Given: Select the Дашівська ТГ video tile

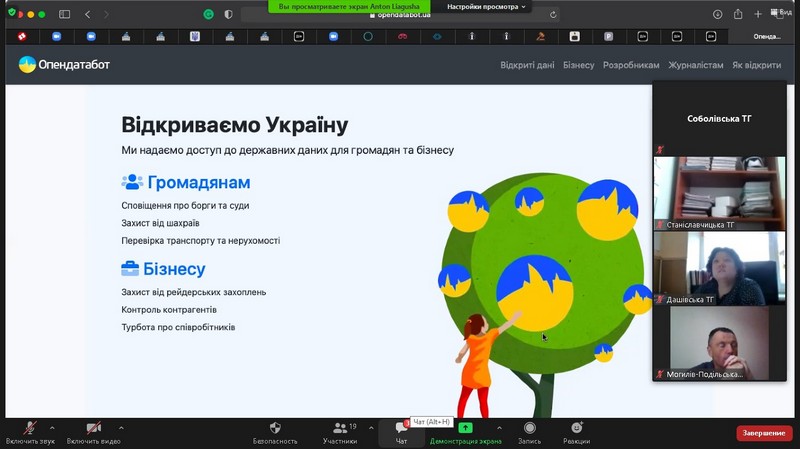Looking at the screenshot, I should coord(719,268).
